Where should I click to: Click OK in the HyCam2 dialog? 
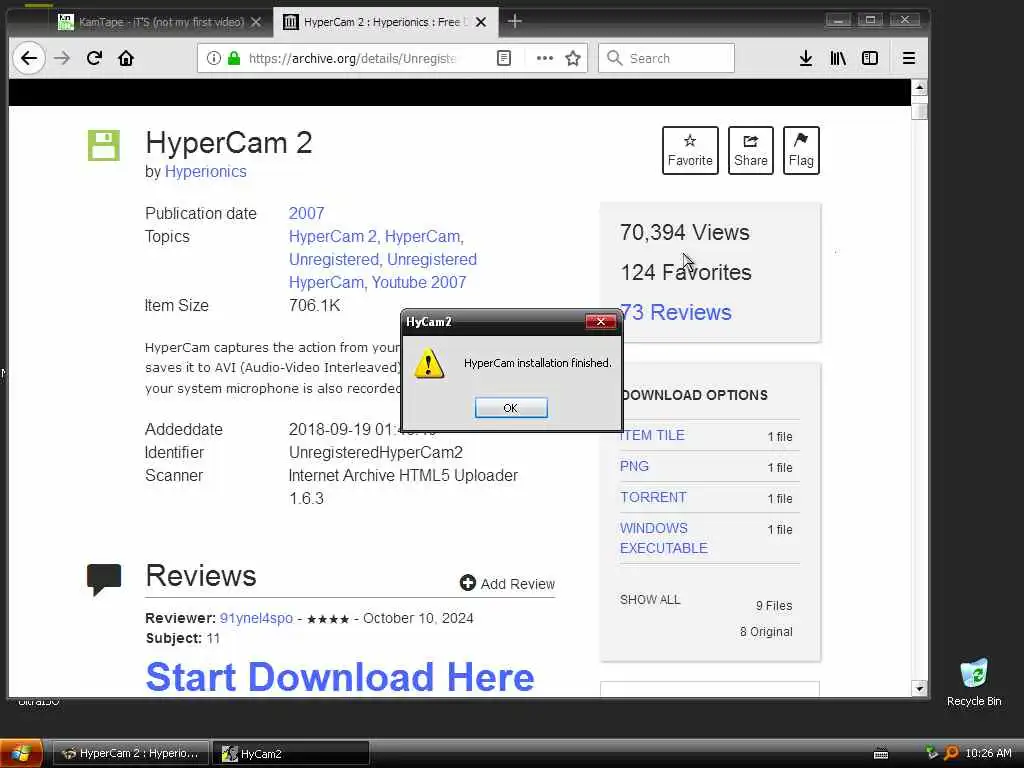(511, 408)
